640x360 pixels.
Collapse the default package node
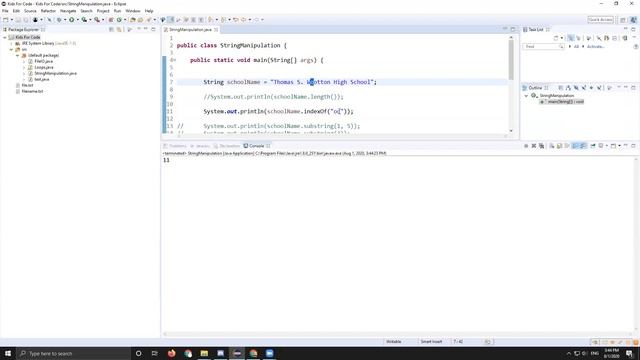pos(18,56)
